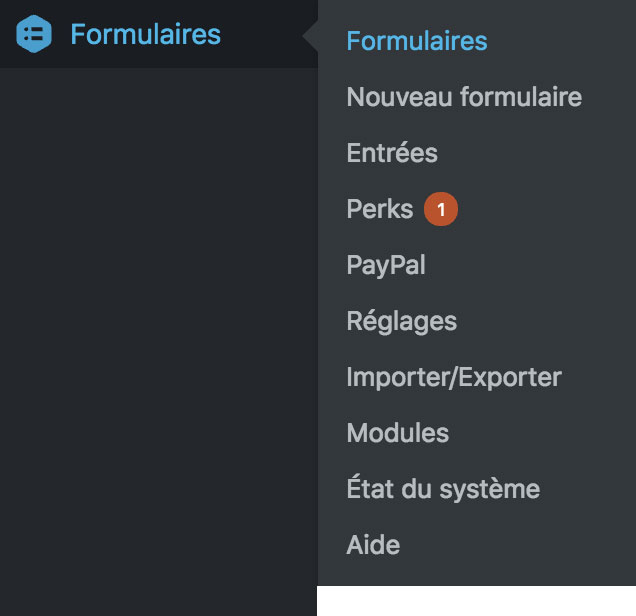Click the number 1 update bubble

pyautogui.click(x=440, y=209)
